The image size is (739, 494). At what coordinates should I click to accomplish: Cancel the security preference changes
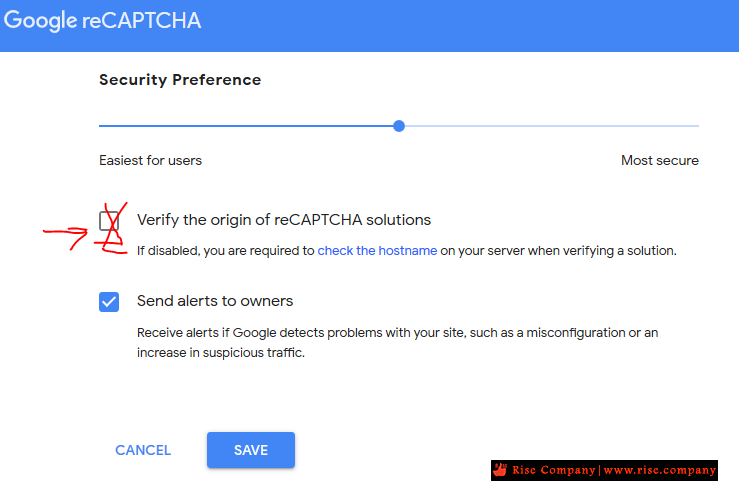coord(143,450)
